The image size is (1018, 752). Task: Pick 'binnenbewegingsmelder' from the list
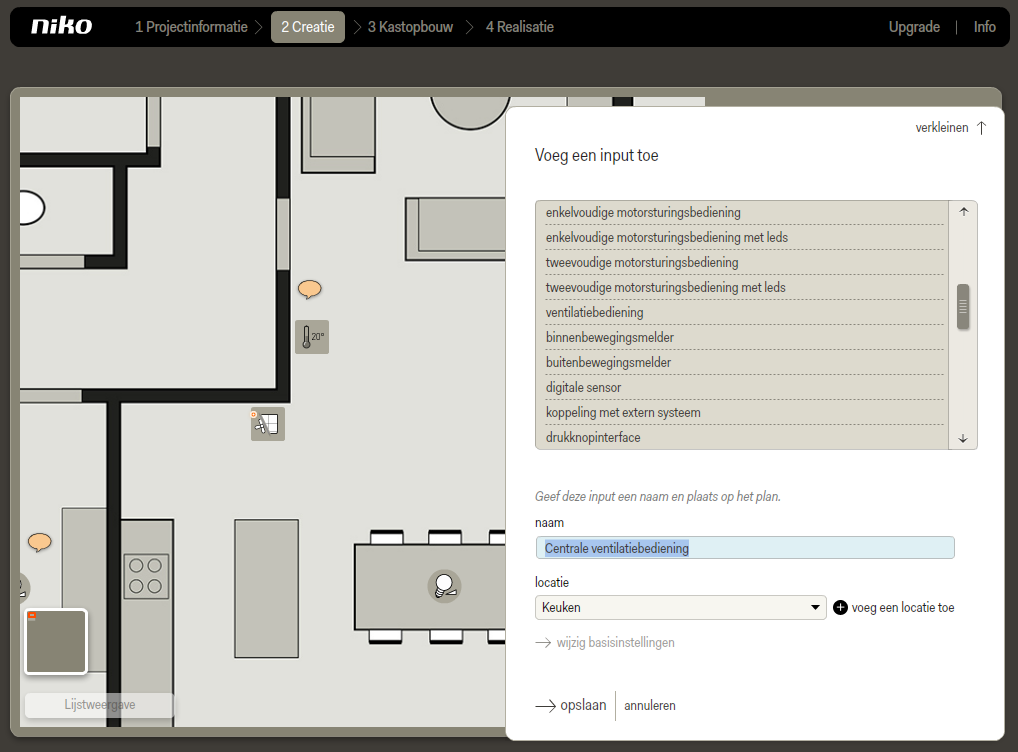point(745,338)
